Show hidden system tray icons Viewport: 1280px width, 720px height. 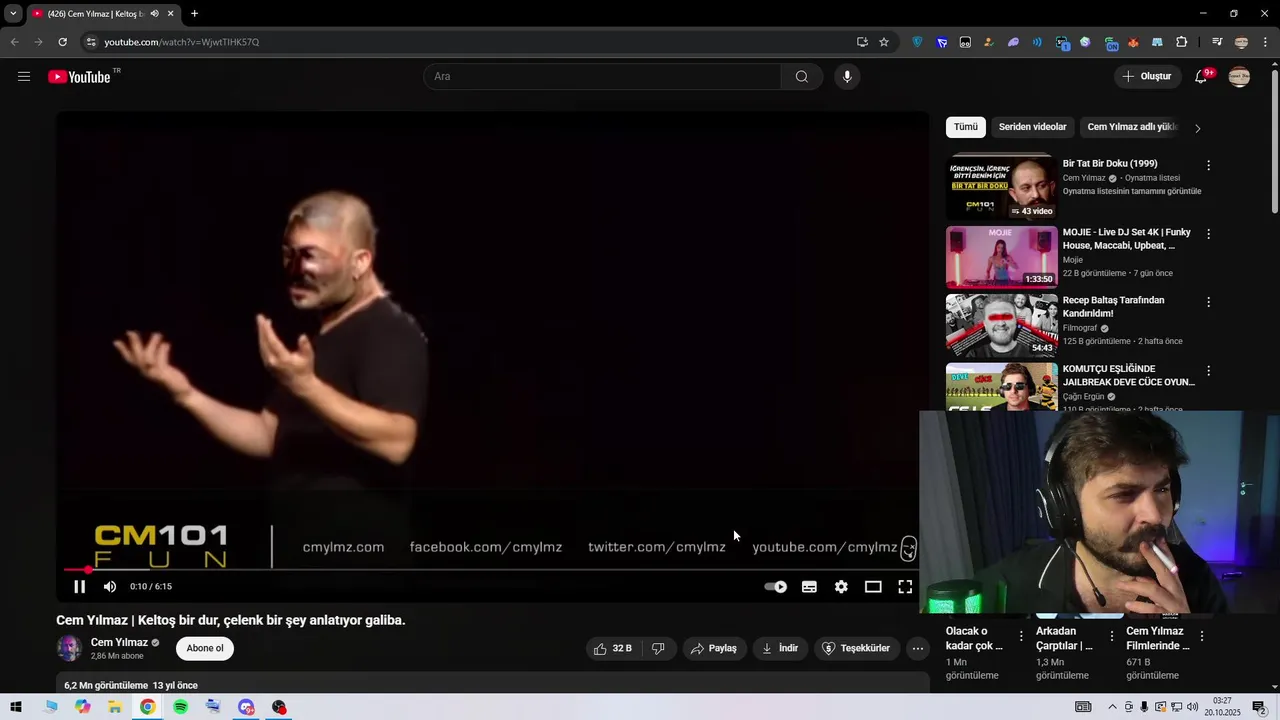click(1112, 707)
